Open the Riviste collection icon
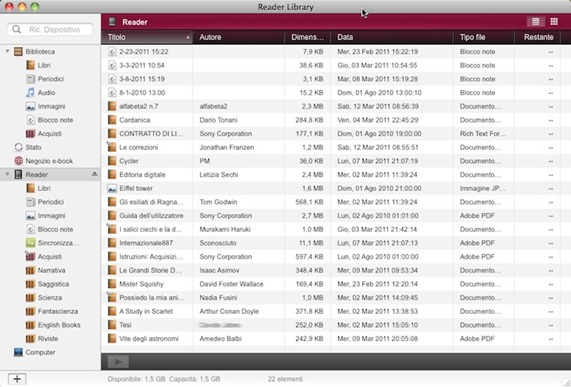Screen dimensions: 571x387 [31, 339]
